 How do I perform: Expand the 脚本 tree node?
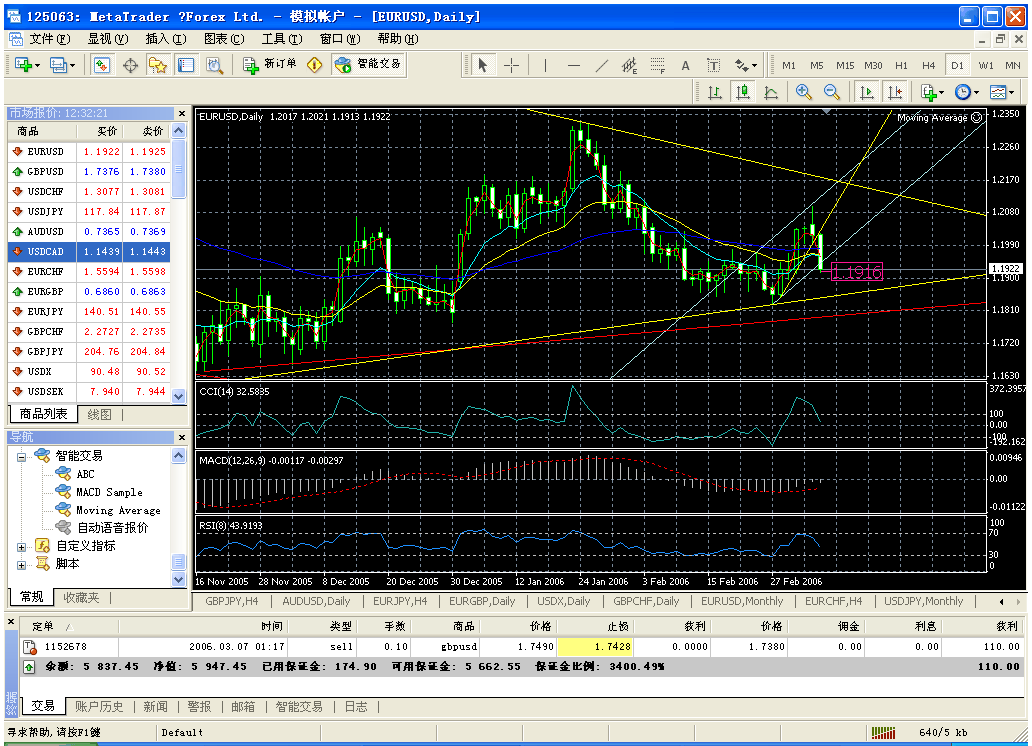[x=21, y=565]
